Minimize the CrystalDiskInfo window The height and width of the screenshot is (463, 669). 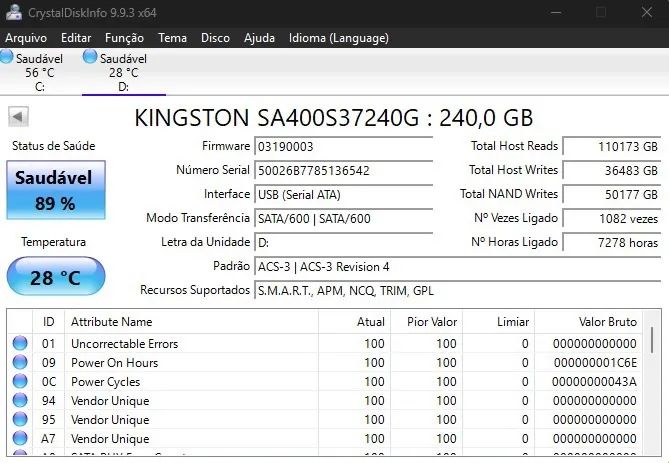tap(556, 12)
